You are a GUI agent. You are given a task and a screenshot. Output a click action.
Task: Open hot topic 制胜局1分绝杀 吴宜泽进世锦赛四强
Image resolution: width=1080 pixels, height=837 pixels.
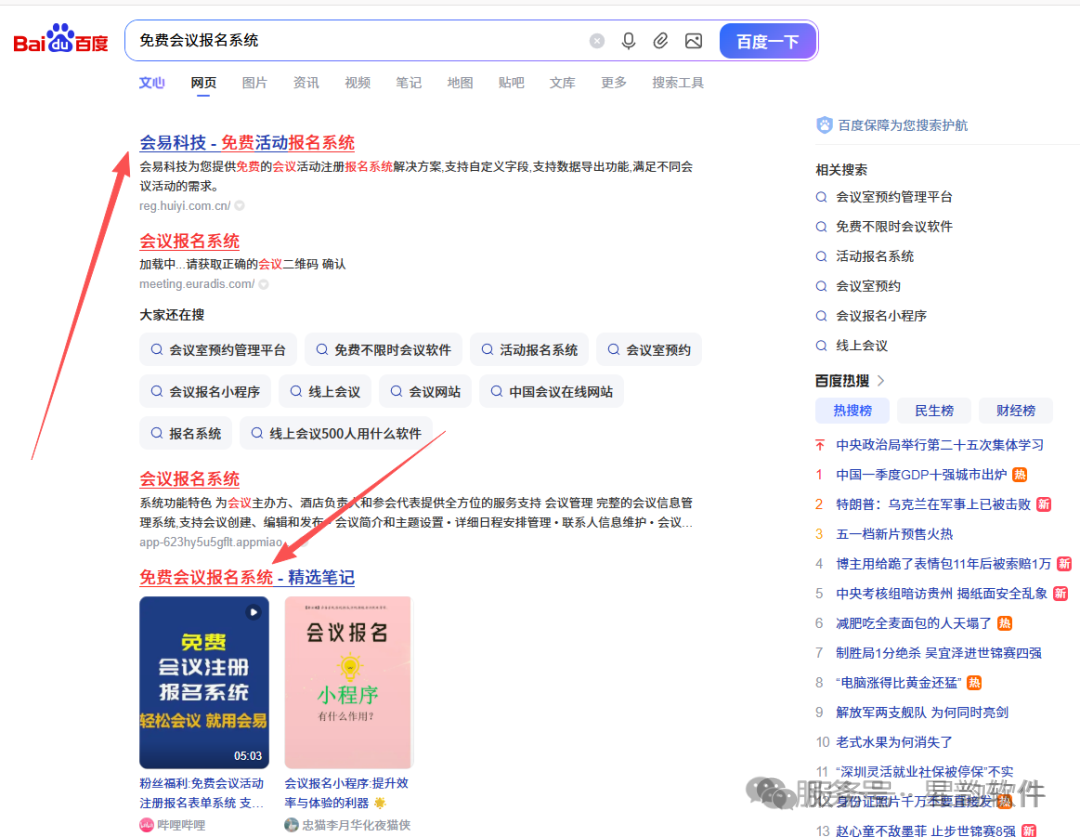coord(938,653)
